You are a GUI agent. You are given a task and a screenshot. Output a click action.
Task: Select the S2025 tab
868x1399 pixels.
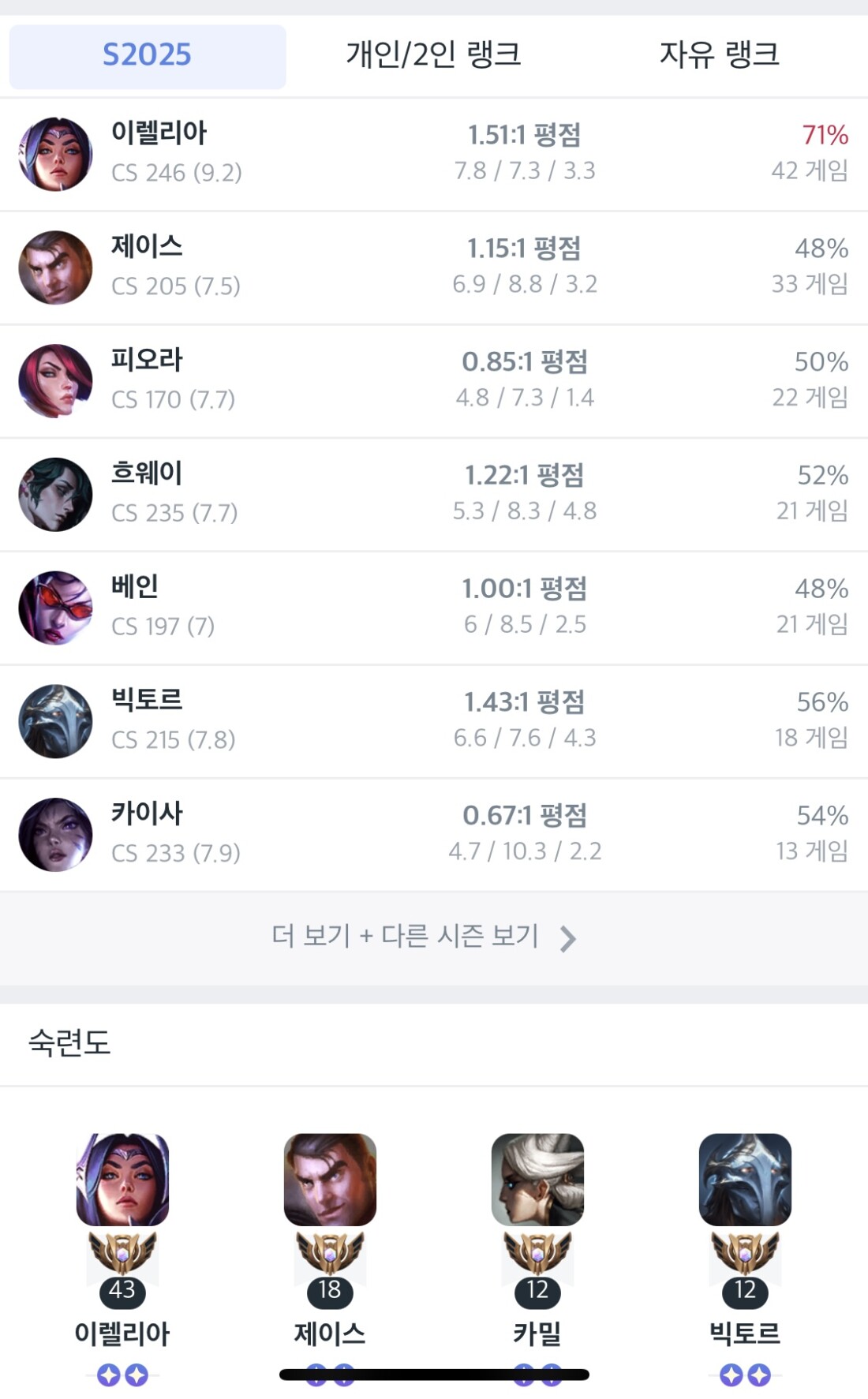point(148,56)
